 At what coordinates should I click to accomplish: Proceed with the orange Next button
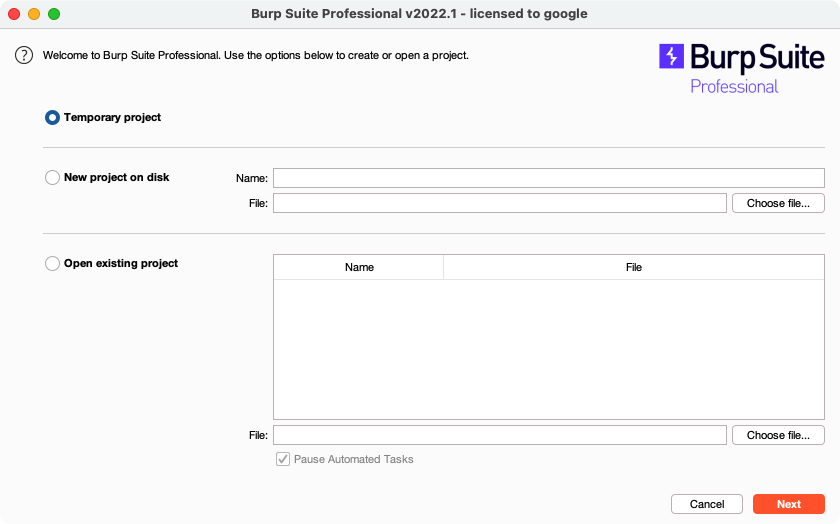788,504
